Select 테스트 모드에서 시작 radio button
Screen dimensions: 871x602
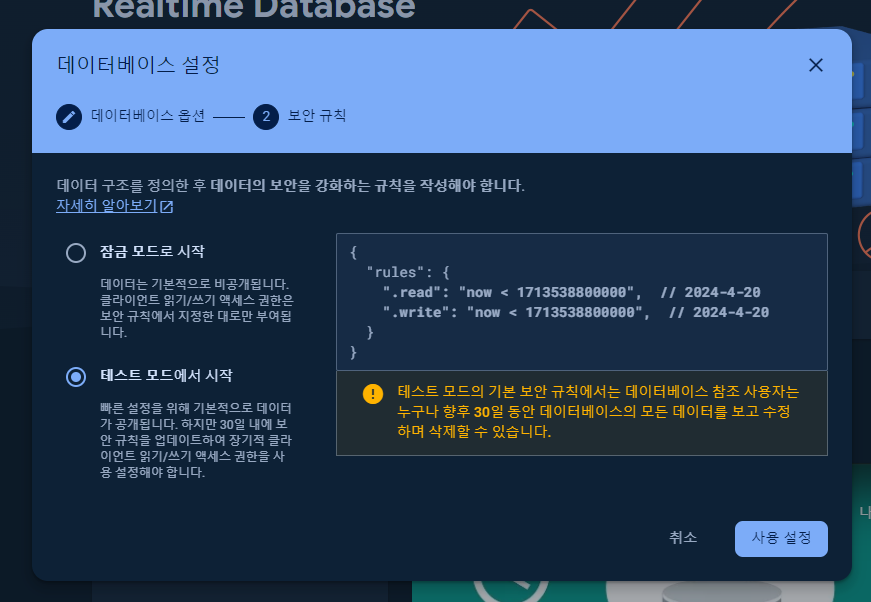(76, 377)
